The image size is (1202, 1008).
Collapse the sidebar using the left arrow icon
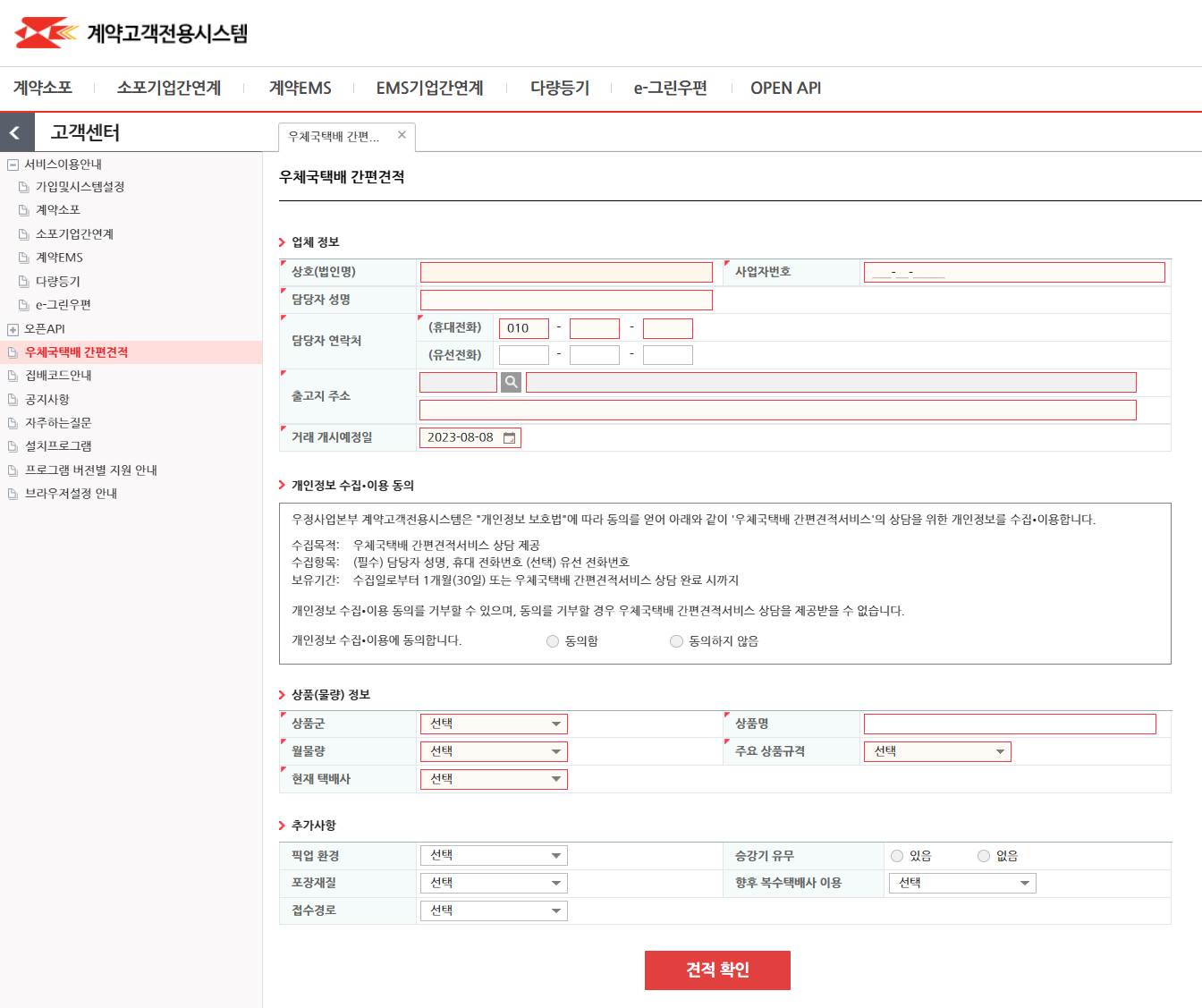coord(16,131)
